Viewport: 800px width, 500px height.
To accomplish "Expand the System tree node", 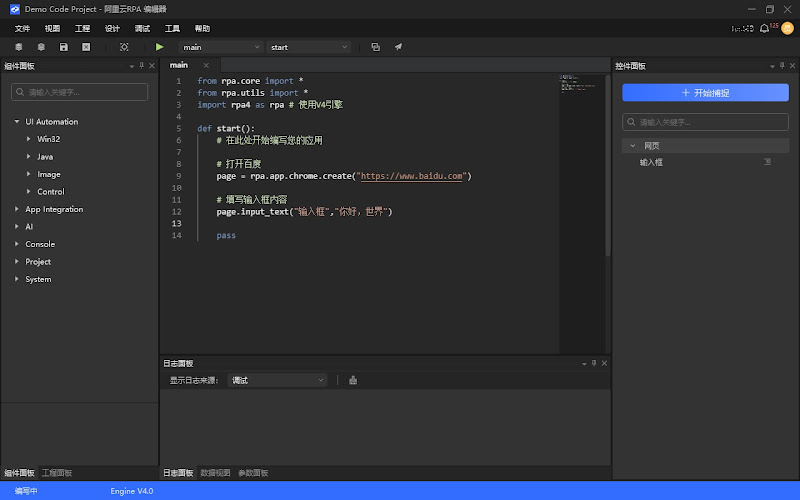I will [17, 279].
